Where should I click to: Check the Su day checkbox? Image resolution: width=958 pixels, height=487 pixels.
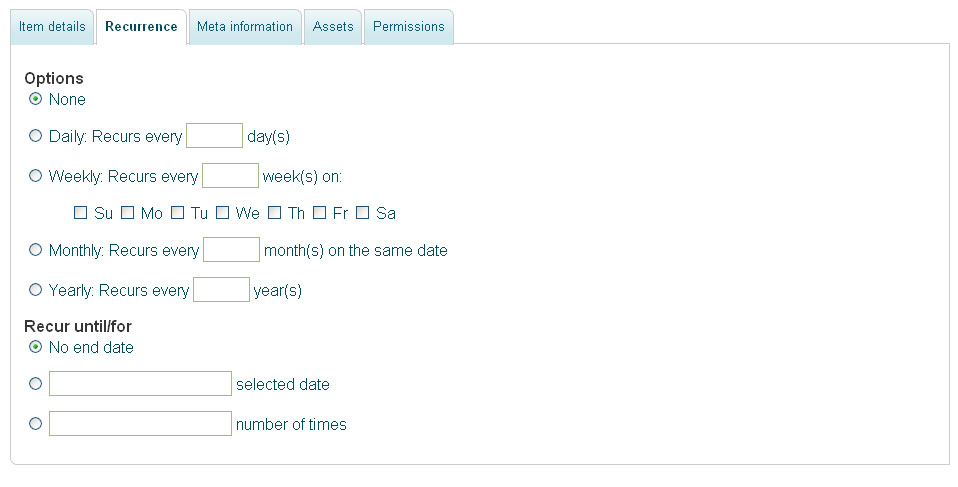click(x=80, y=213)
